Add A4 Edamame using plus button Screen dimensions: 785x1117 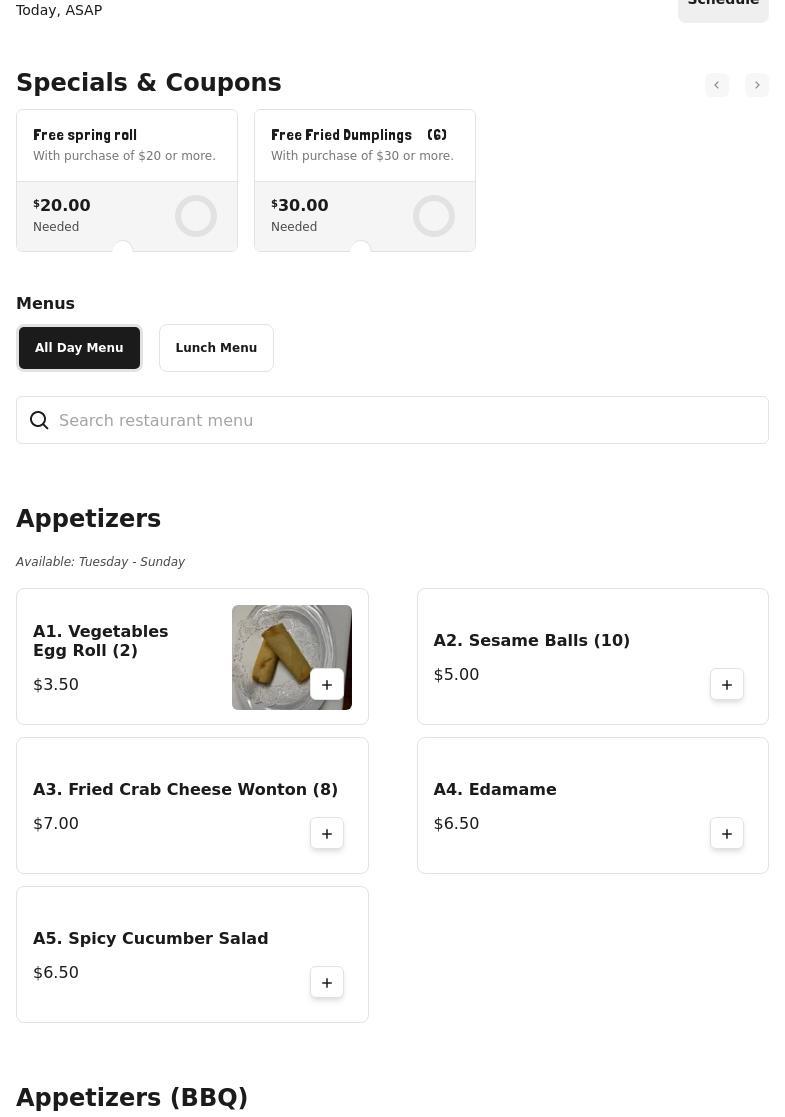727,834
